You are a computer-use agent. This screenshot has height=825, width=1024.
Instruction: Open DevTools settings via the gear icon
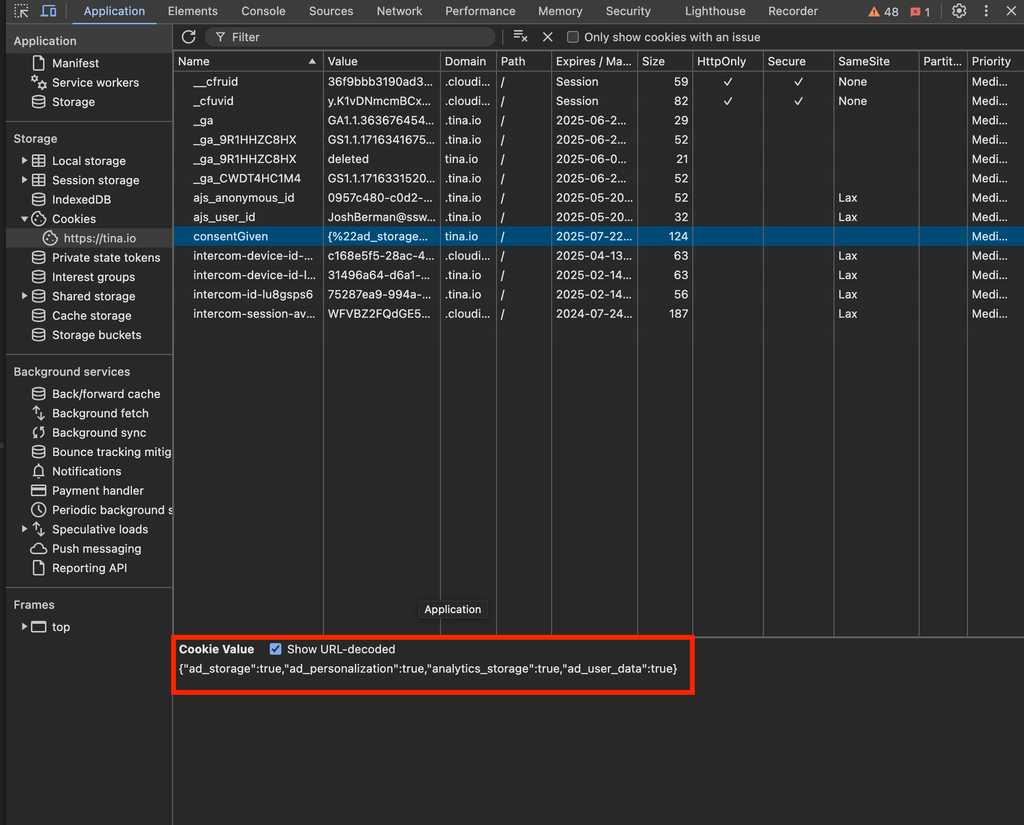click(x=957, y=11)
